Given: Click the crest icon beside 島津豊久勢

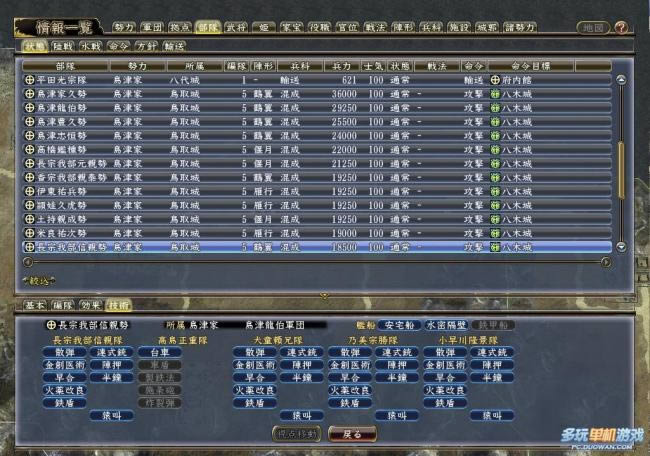Looking at the screenshot, I should pos(29,122).
